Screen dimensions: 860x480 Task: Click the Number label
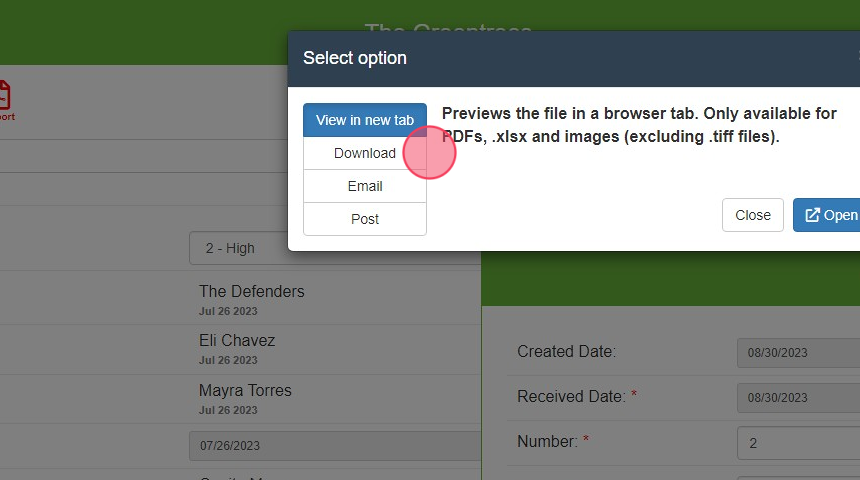coord(547,441)
